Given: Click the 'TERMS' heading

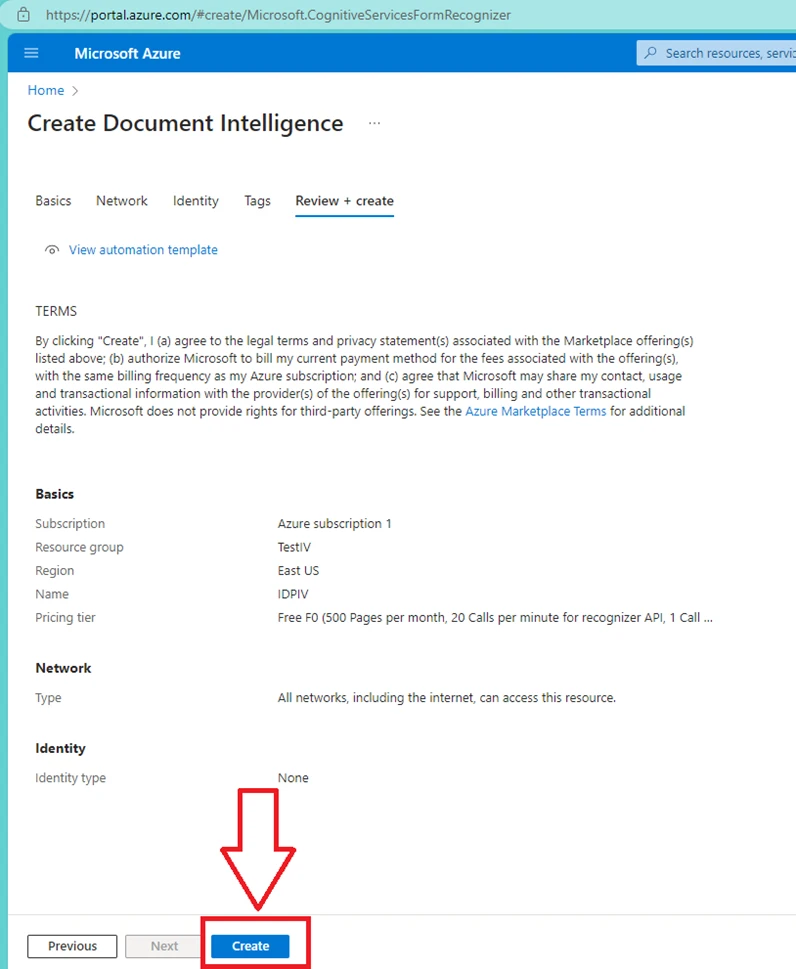Looking at the screenshot, I should [56, 311].
